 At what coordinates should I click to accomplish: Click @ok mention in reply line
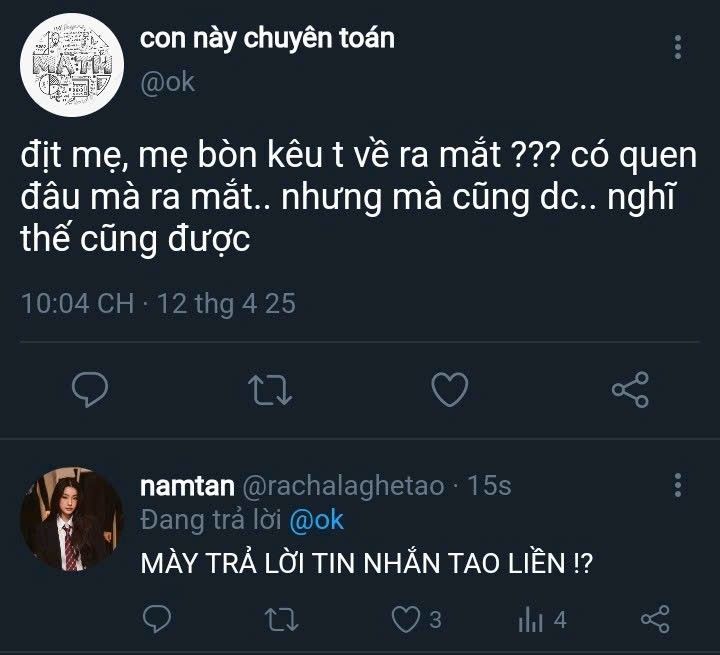click(316, 520)
